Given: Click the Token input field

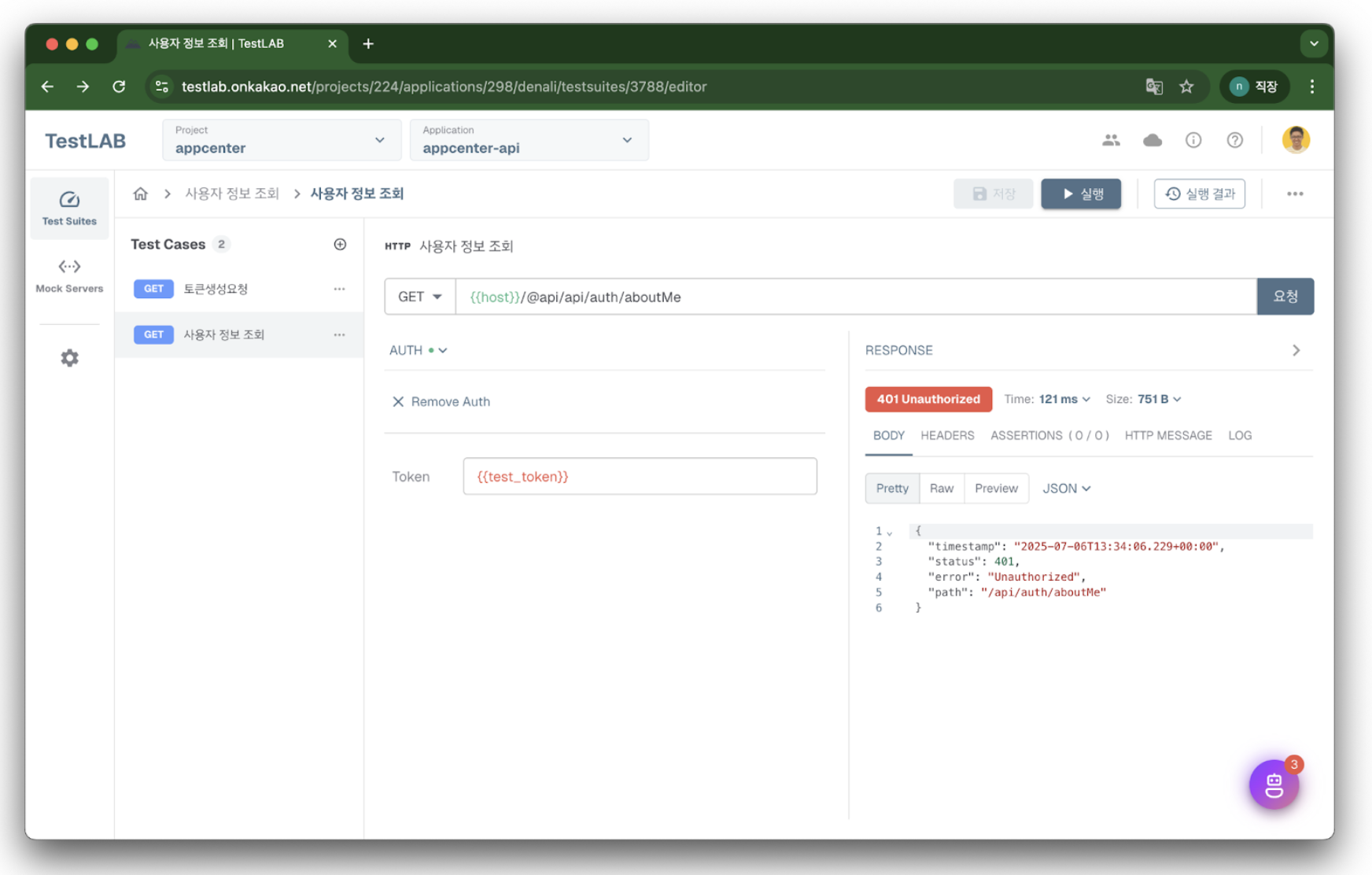Looking at the screenshot, I should [x=640, y=477].
